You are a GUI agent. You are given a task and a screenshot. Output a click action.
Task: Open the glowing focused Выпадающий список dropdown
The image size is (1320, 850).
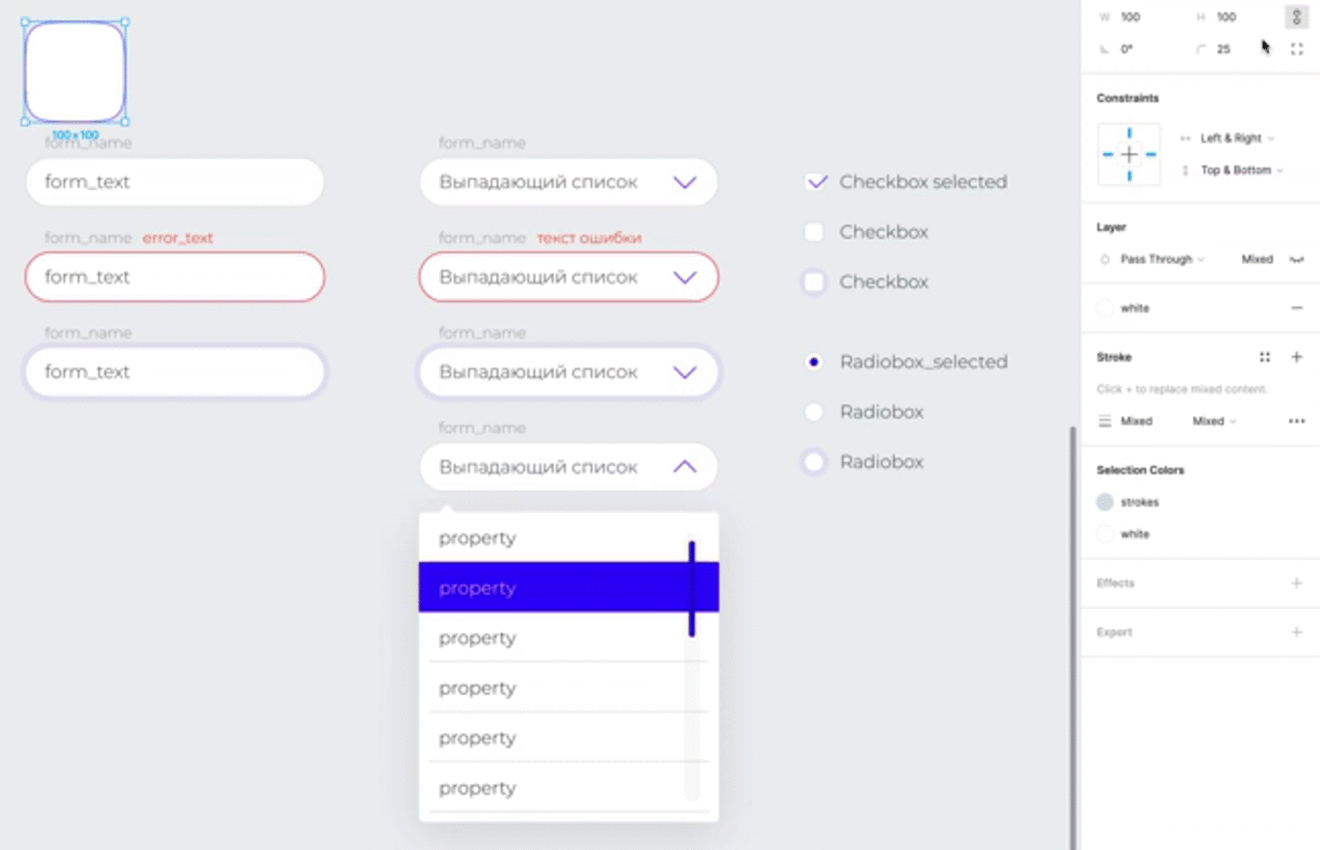click(569, 372)
